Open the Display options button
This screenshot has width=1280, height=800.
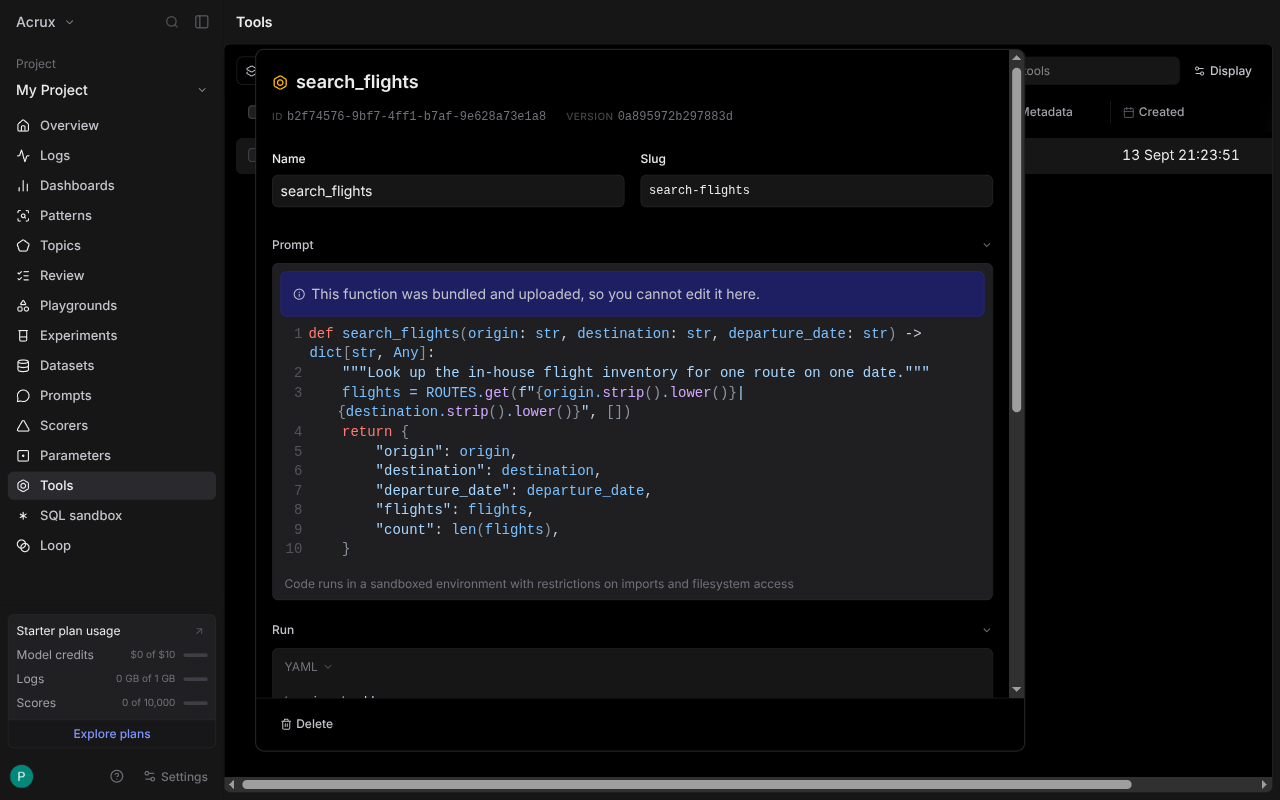[1223, 71]
